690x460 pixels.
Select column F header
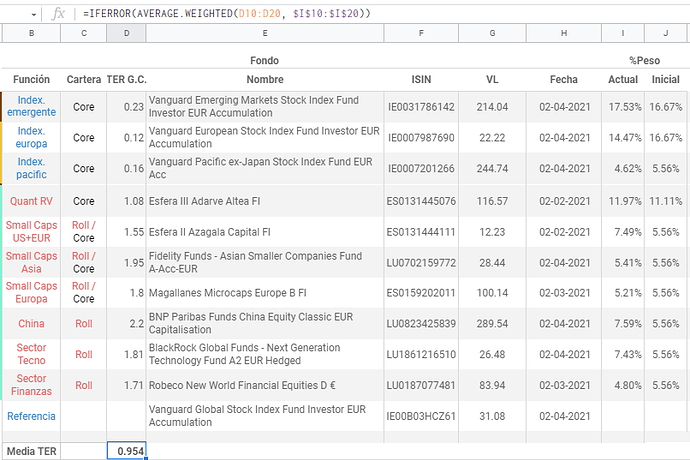click(x=421, y=34)
